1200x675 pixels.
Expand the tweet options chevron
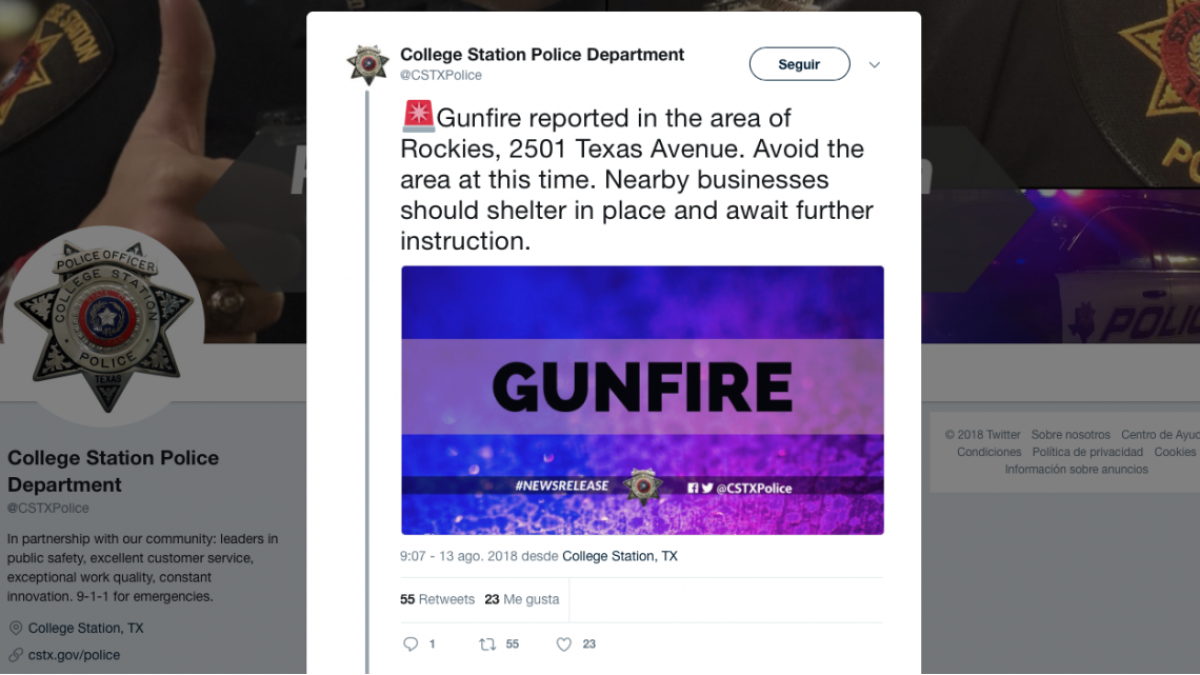pyautogui.click(x=874, y=65)
